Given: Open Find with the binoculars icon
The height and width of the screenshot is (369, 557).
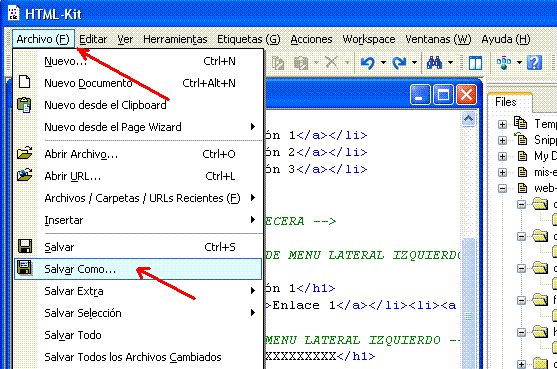Looking at the screenshot, I should coord(434,63).
